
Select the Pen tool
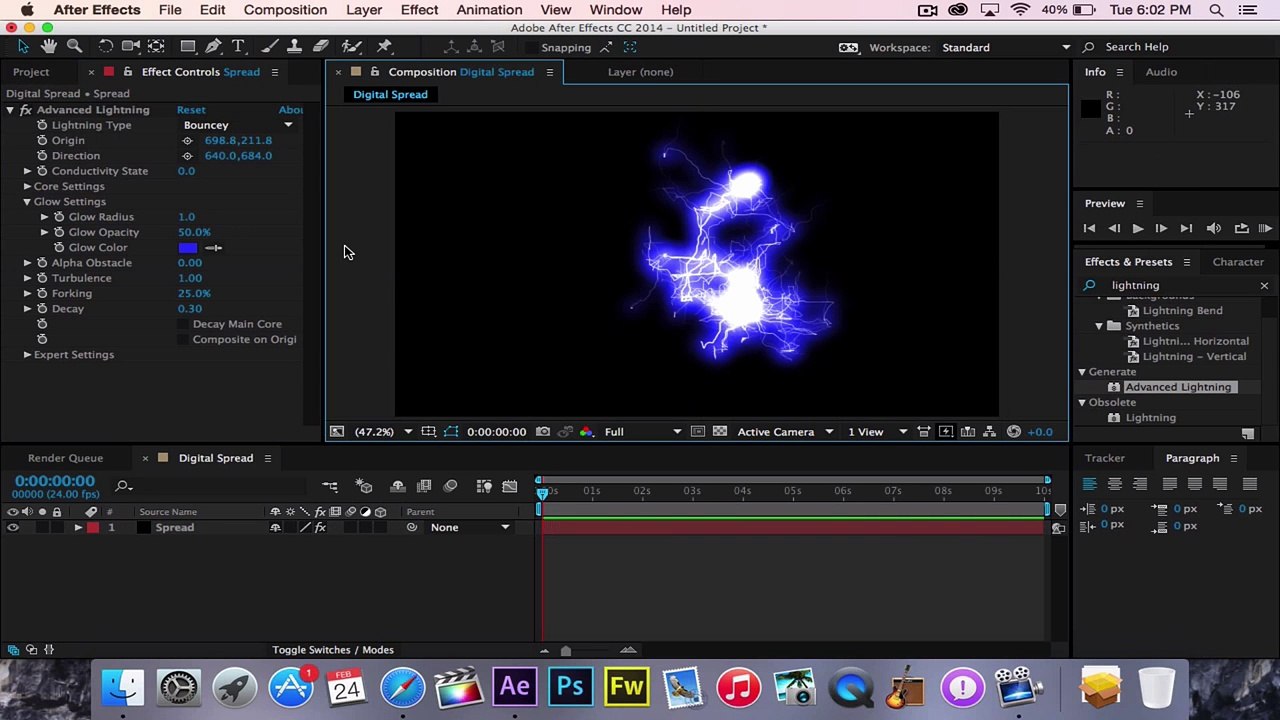tap(213, 47)
